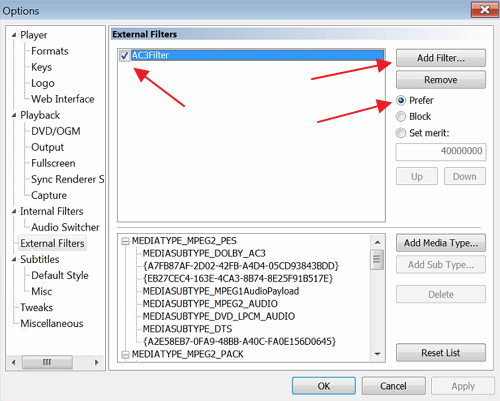Select External Filters in the tree
The width and height of the screenshot is (500, 401).
coord(52,243)
